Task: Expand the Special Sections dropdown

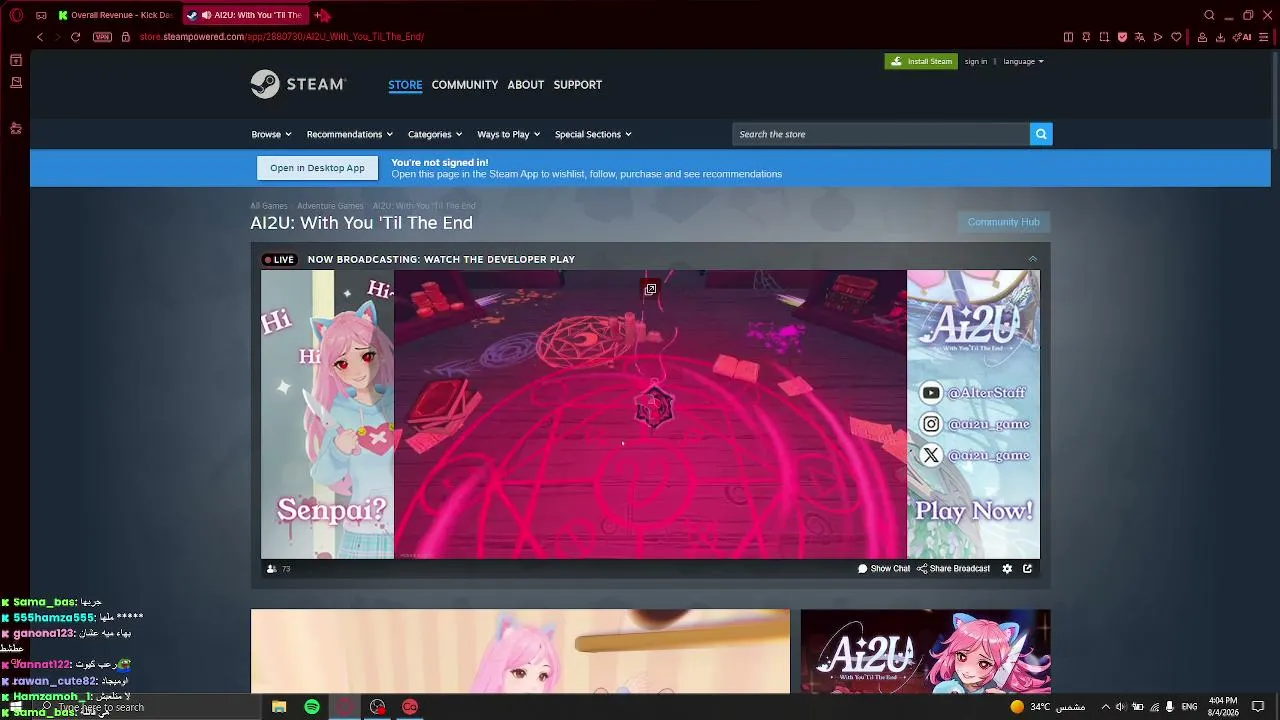Action: pyautogui.click(x=593, y=134)
